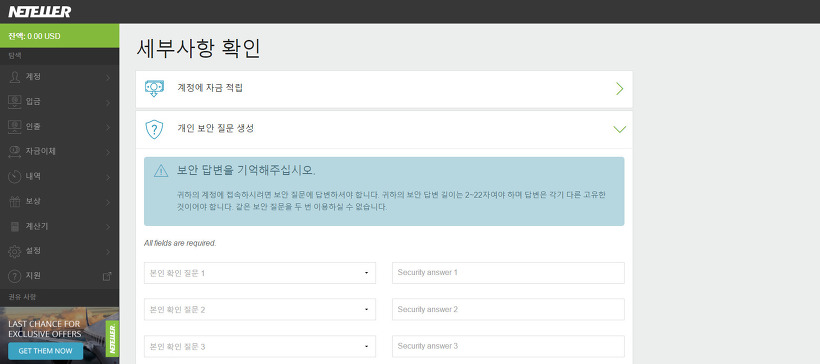820x364 pixels.
Task: Click the NETELLER logo in header
Action: click(40, 11)
